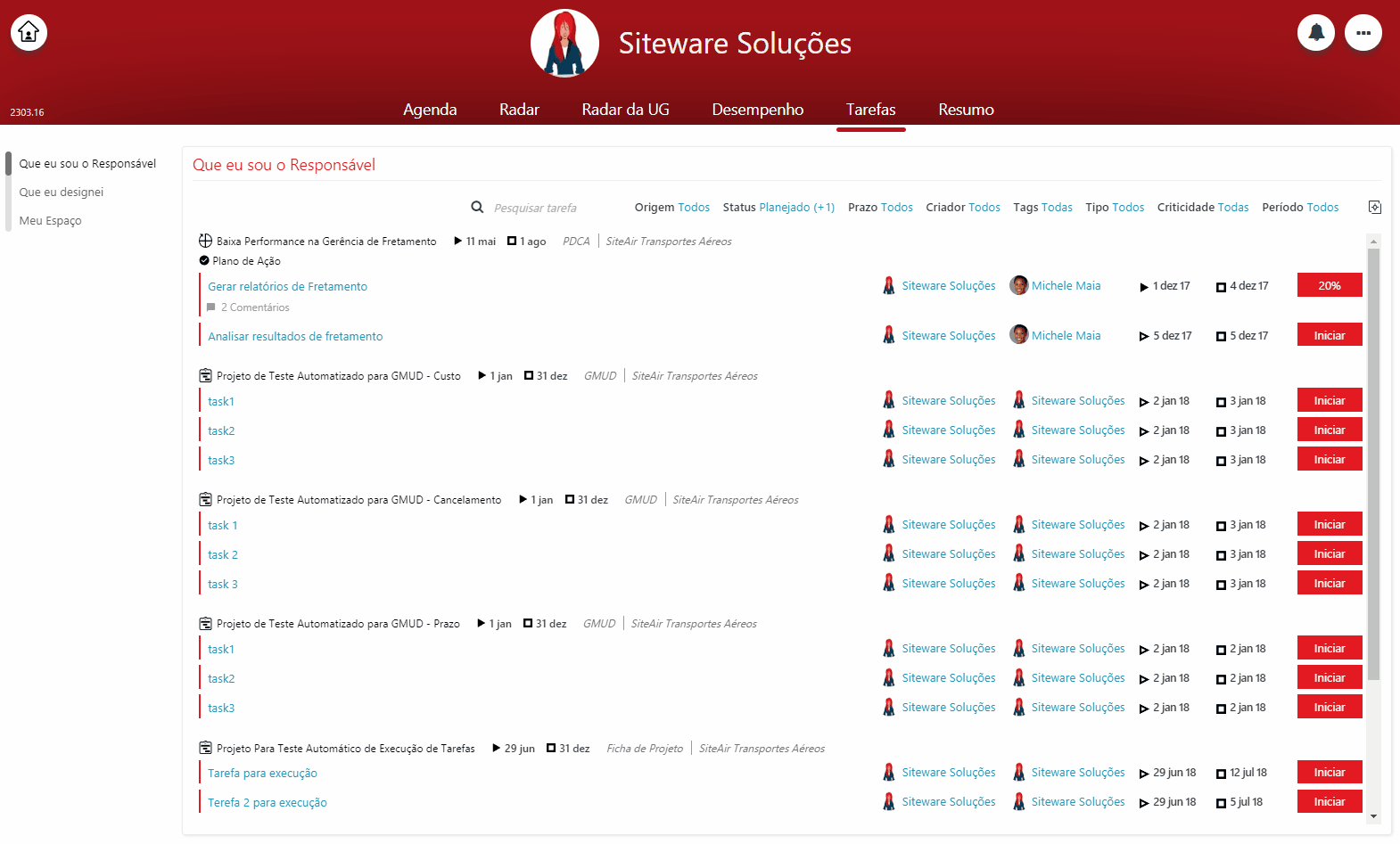Image resolution: width=1400 pixels, height=844 pixels.
Task: Open the Tags Todas filter
Action: point(1042,208)
